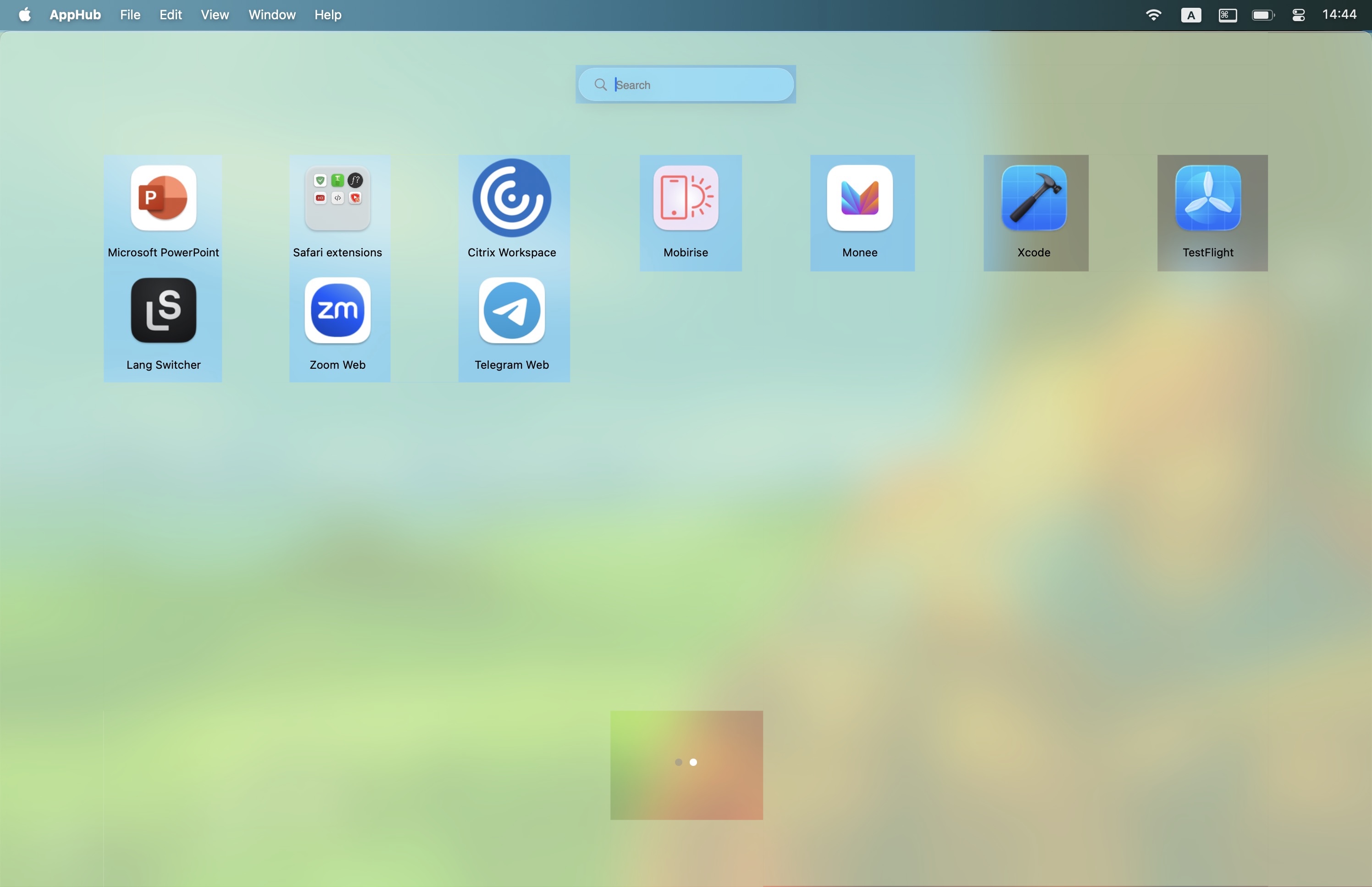Open the Monee app
Image resolution: width=1372 pixels, height=887 pixels.
click(860, 198)
